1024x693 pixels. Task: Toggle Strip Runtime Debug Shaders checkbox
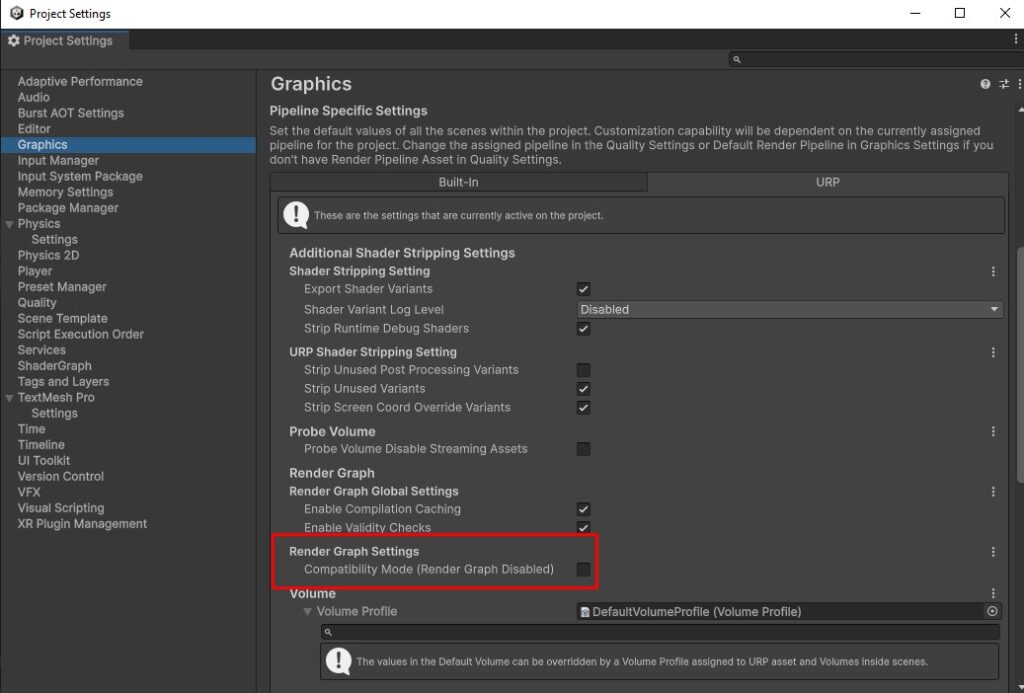583,329
